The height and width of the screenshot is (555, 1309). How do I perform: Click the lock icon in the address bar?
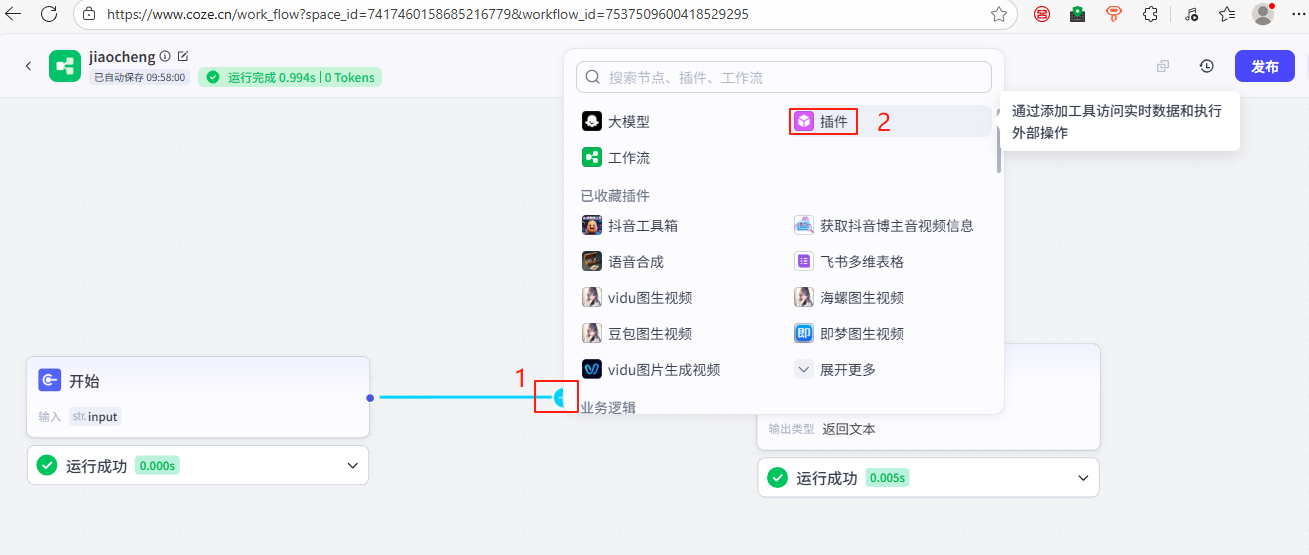click(89, 14)
